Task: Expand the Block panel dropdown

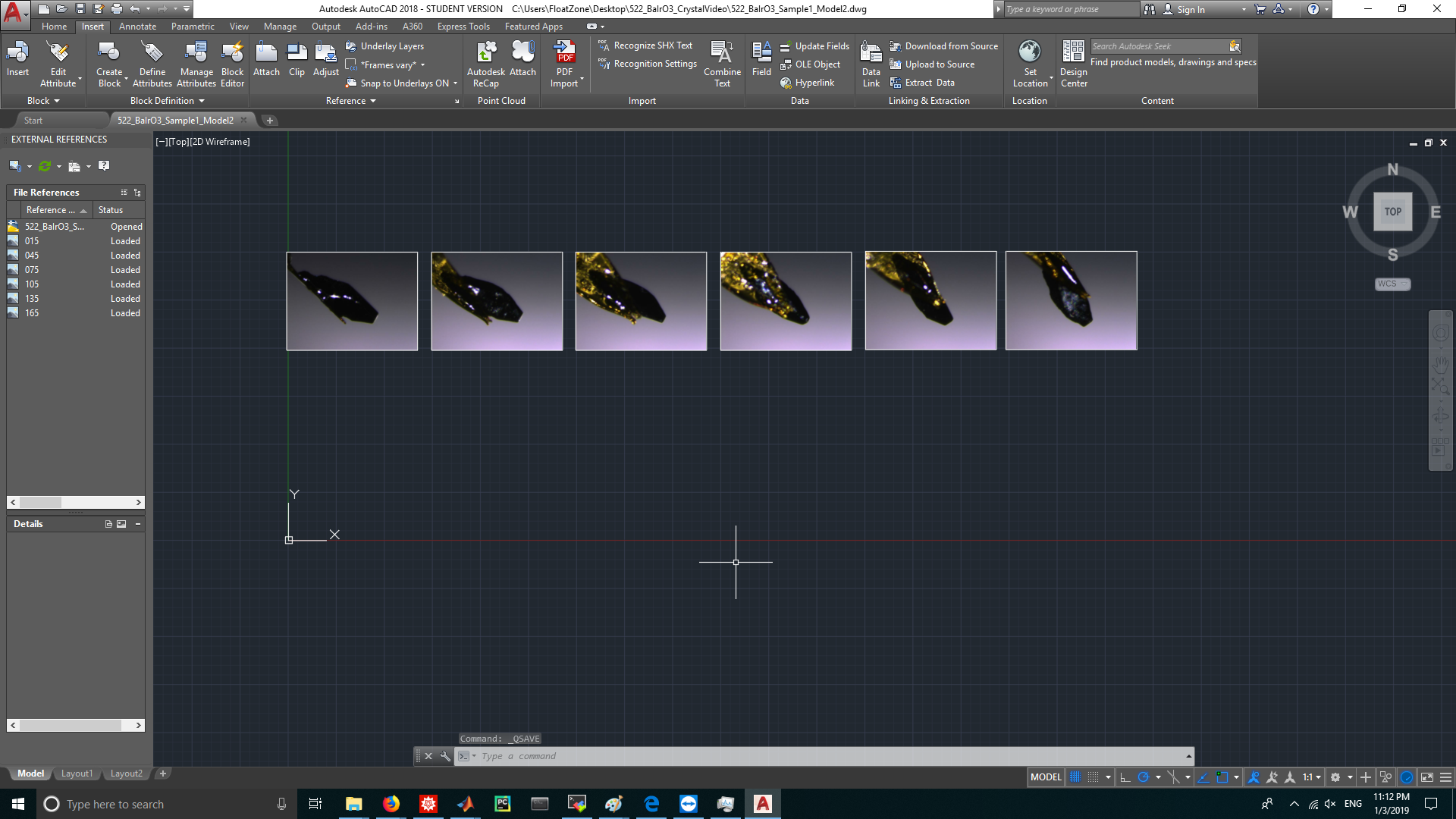Action: [43, 101]
